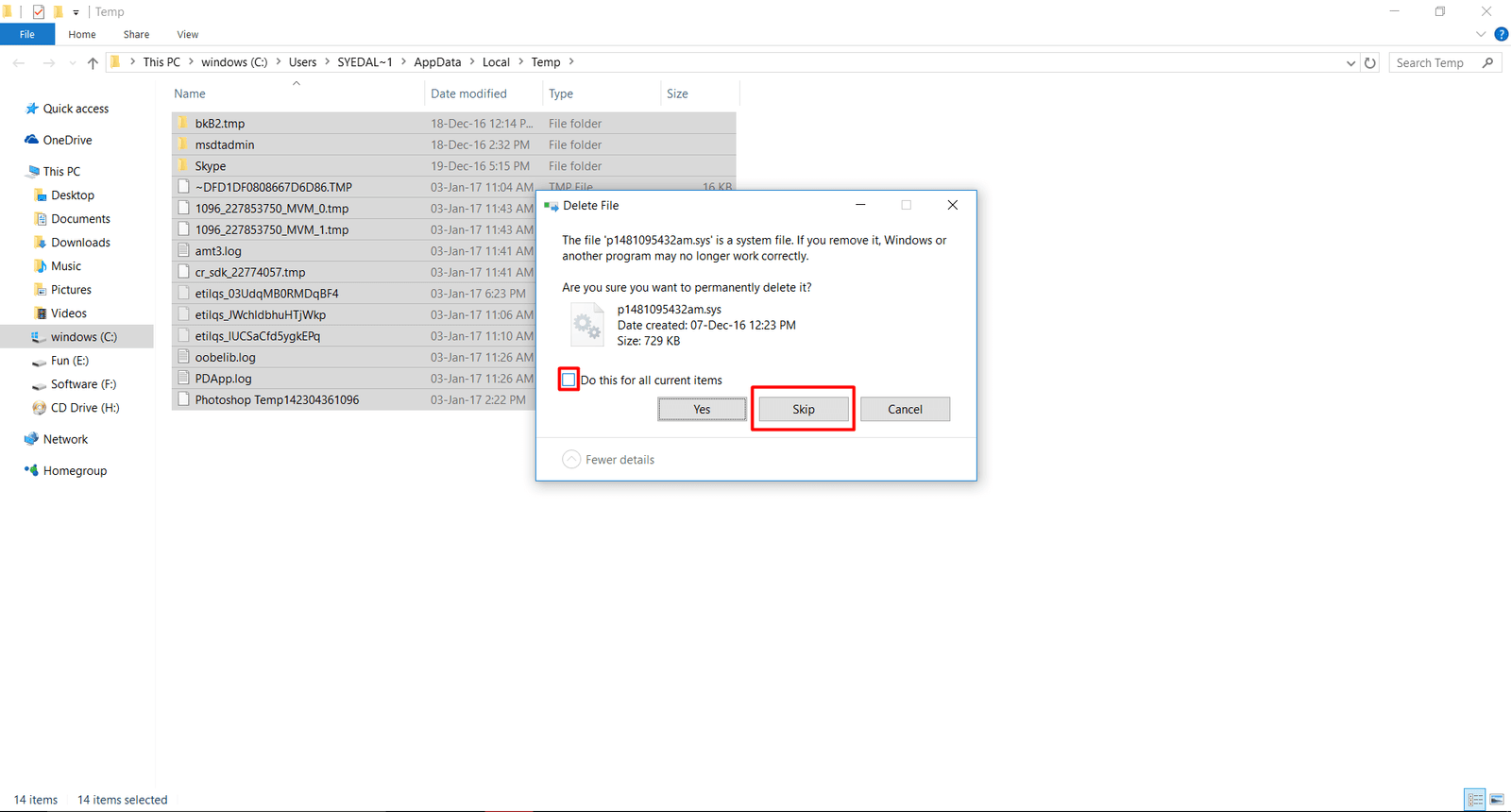This screenshot has height=812, width=1511.
Task: Cancel the Delete File dialog
Action: pyautogui.click(x=905, y=409)
